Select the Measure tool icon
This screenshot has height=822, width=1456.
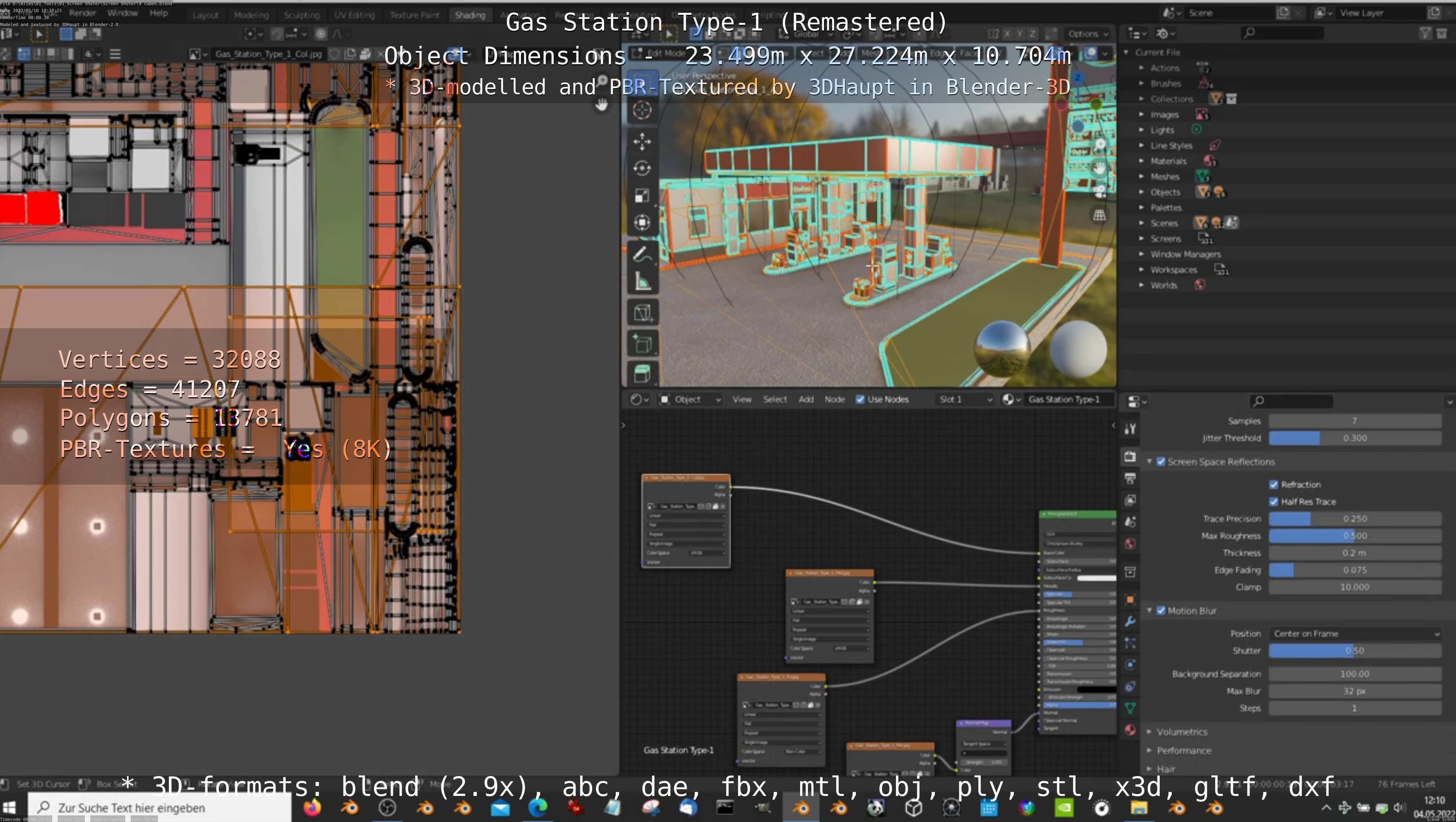coord(643,281)
